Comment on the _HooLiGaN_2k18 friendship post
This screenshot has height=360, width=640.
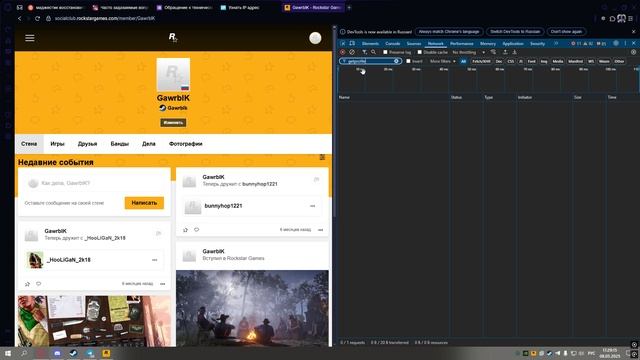pos(38,284)
